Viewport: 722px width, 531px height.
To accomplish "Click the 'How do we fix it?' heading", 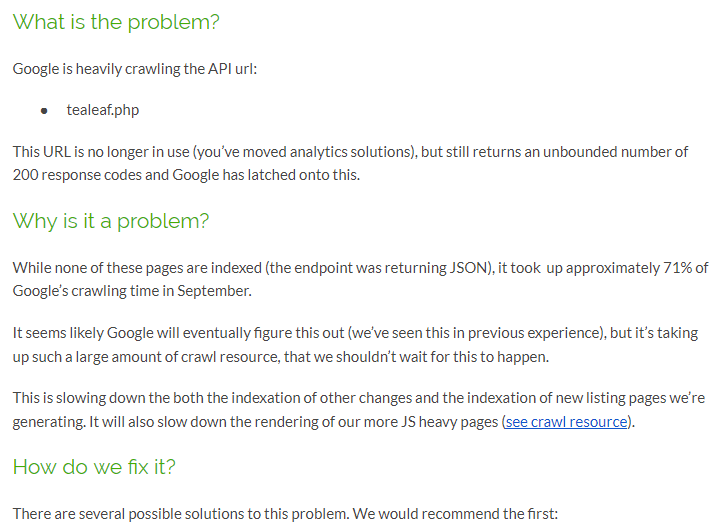I will [x=94, y=467].
